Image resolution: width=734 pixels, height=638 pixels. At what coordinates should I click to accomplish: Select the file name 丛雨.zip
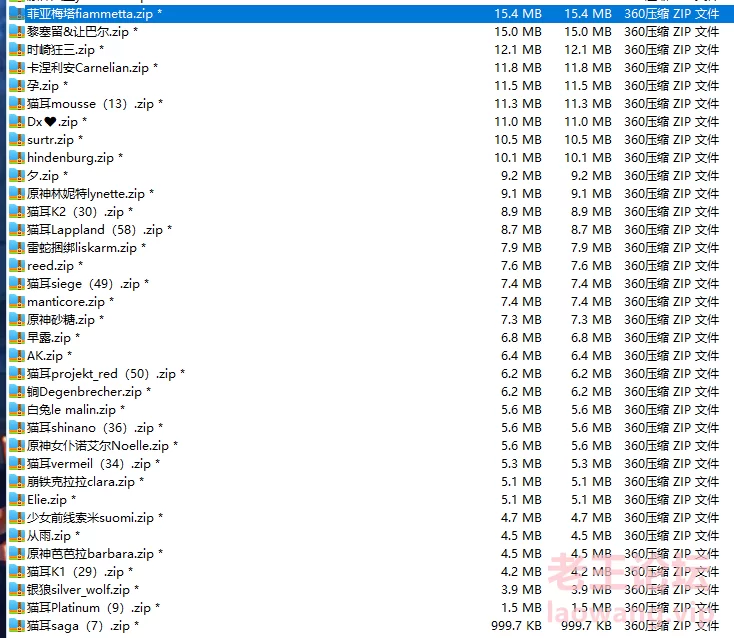click(x=49, y=535)
